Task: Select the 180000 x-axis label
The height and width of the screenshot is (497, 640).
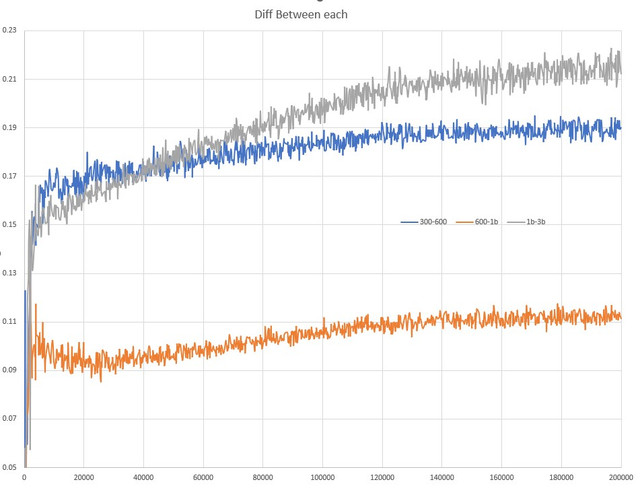Action: (x=561, y=477)
